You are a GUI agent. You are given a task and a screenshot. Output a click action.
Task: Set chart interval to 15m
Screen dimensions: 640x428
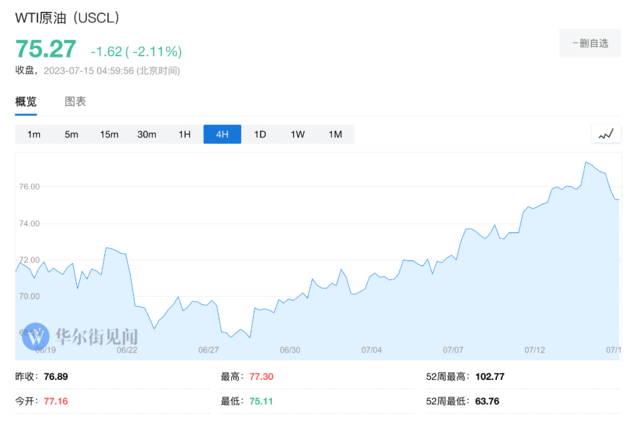coord(109,135)
